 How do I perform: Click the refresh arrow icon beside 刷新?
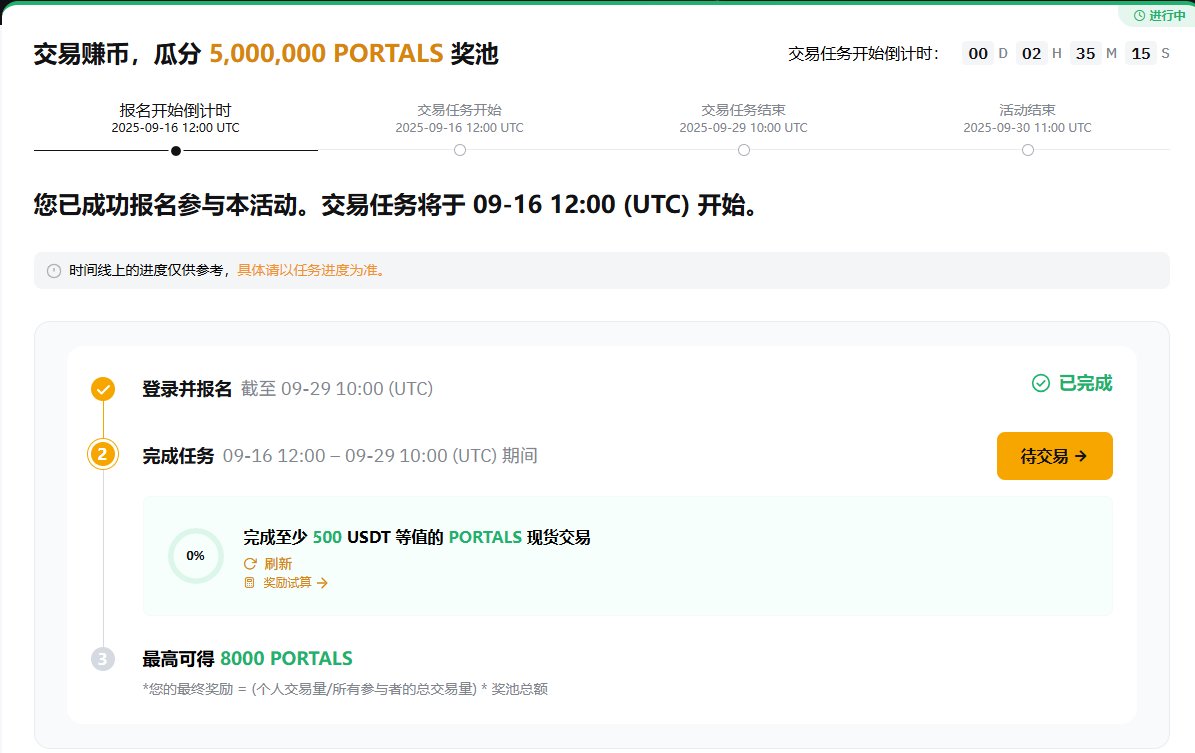(250, 564)
